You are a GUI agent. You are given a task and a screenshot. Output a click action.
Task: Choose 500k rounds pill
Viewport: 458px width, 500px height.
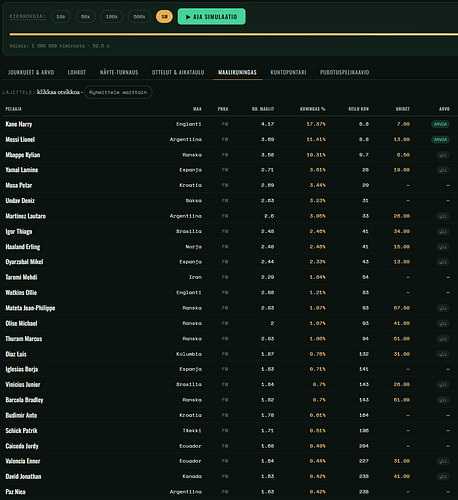coord(139,17)
